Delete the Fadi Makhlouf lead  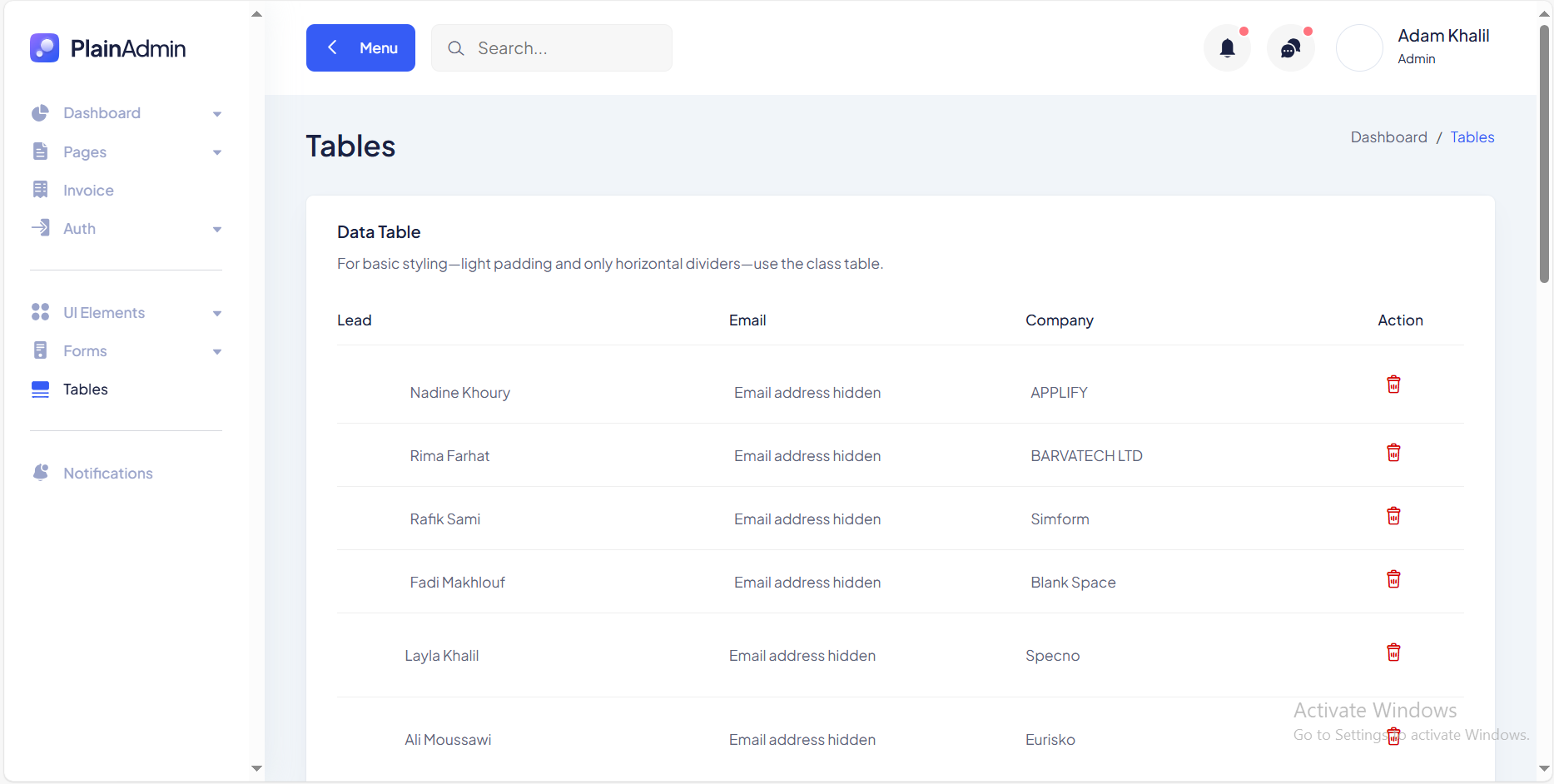(x=1393, y=579)
